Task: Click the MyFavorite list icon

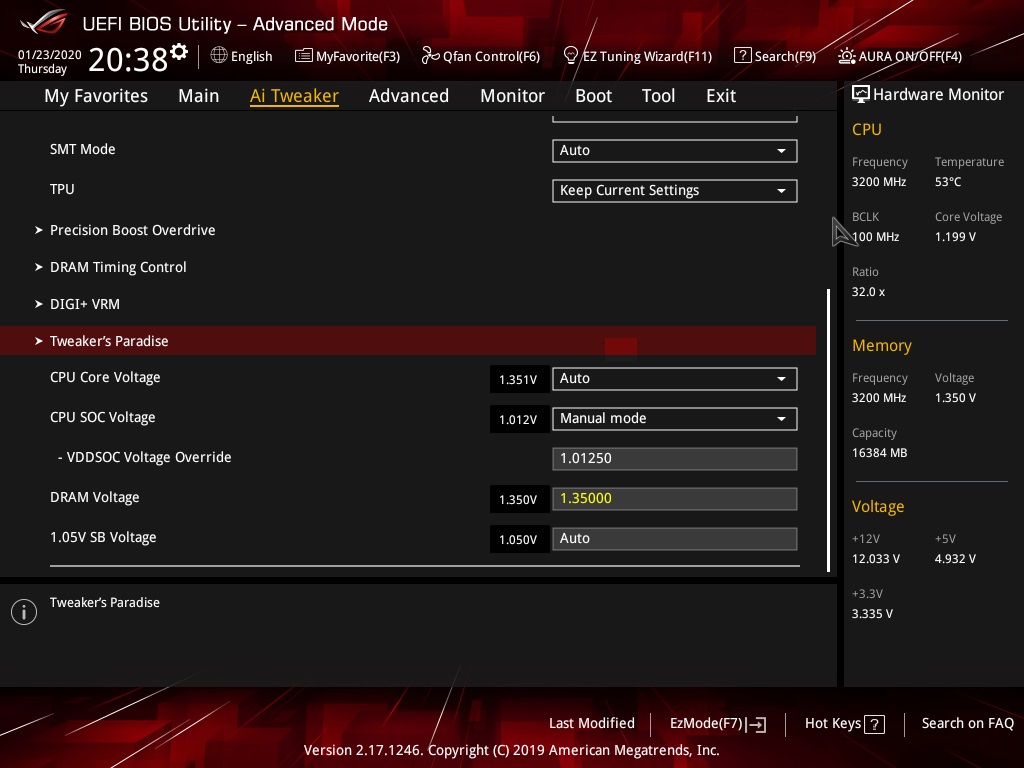Action: coord(304,56)
